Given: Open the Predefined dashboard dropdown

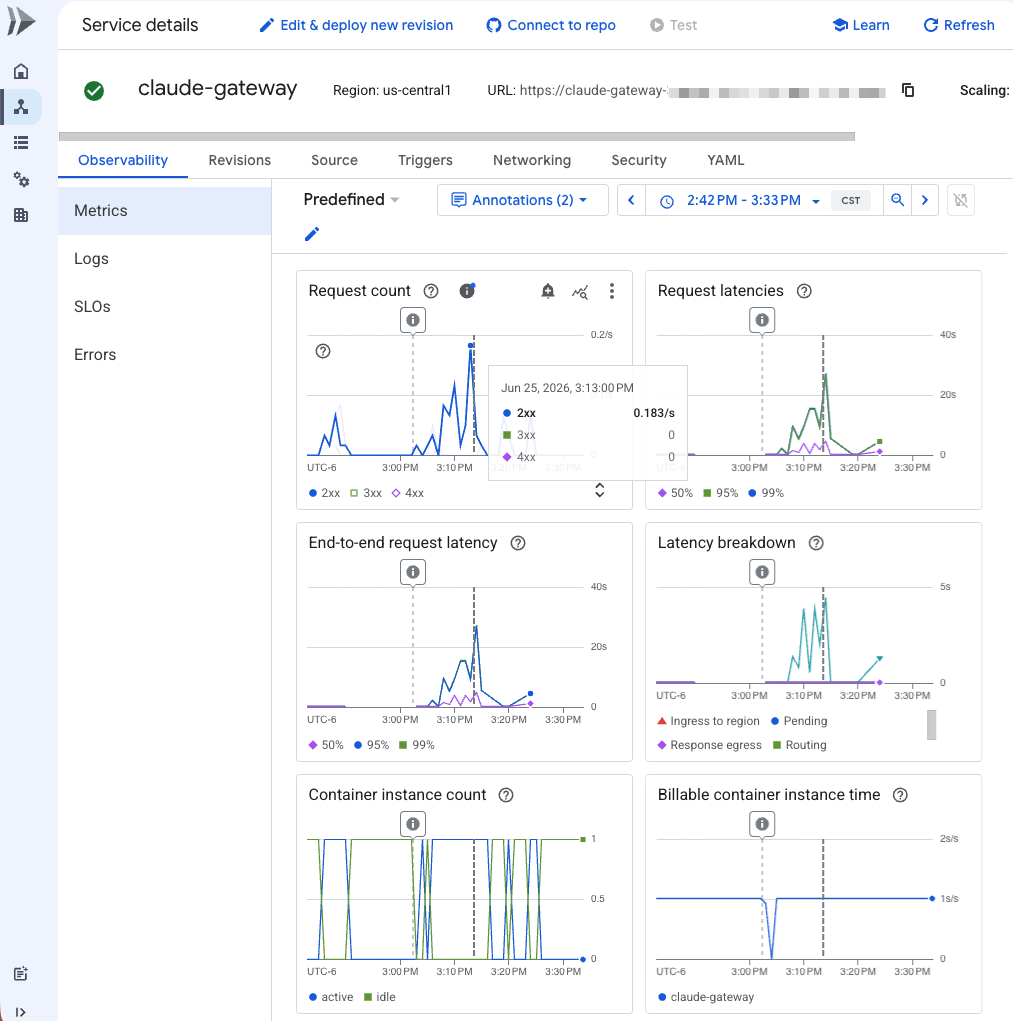Looking at the screenshot, I should (x=352, y=200).
